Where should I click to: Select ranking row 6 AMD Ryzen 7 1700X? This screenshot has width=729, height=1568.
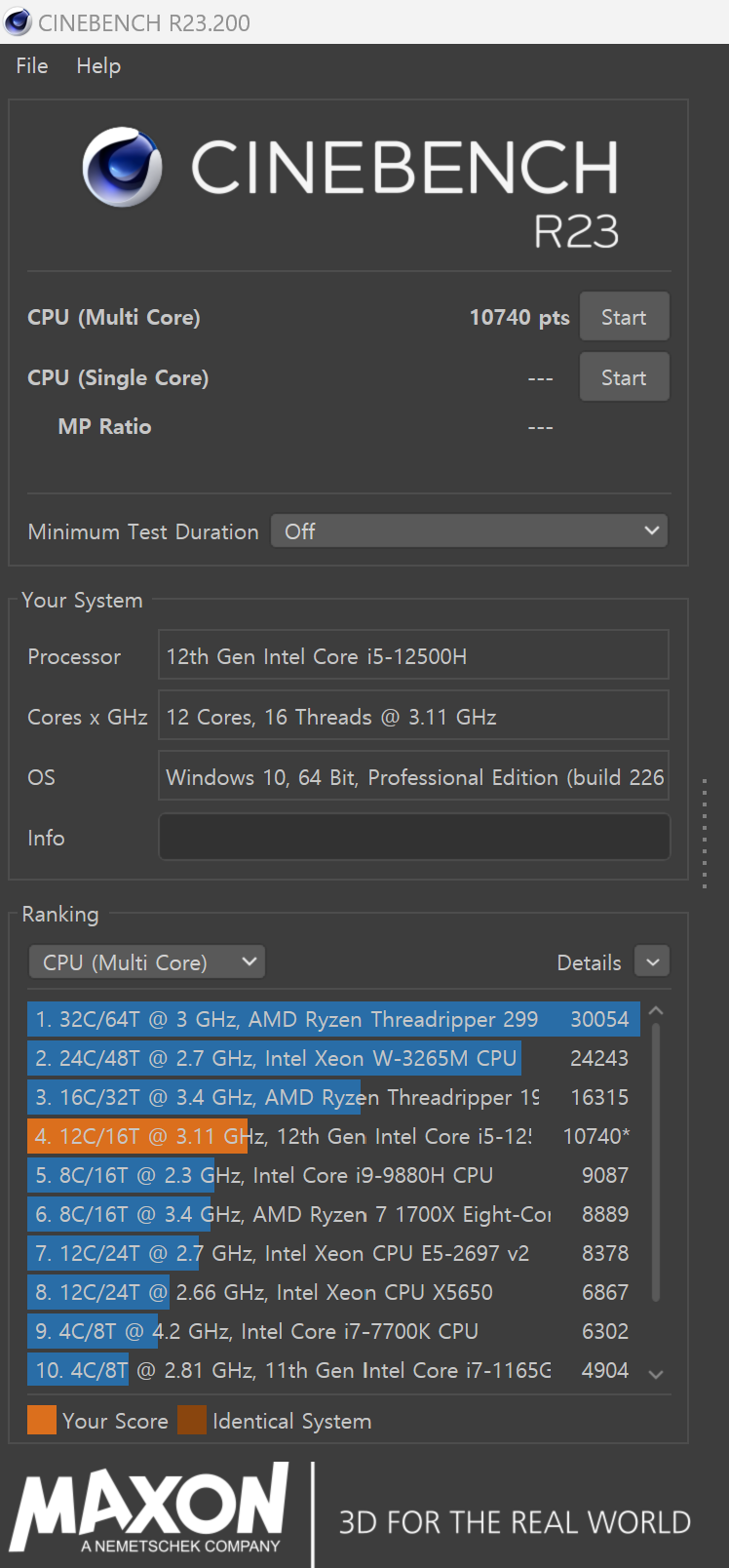(x=333, y=1214)
